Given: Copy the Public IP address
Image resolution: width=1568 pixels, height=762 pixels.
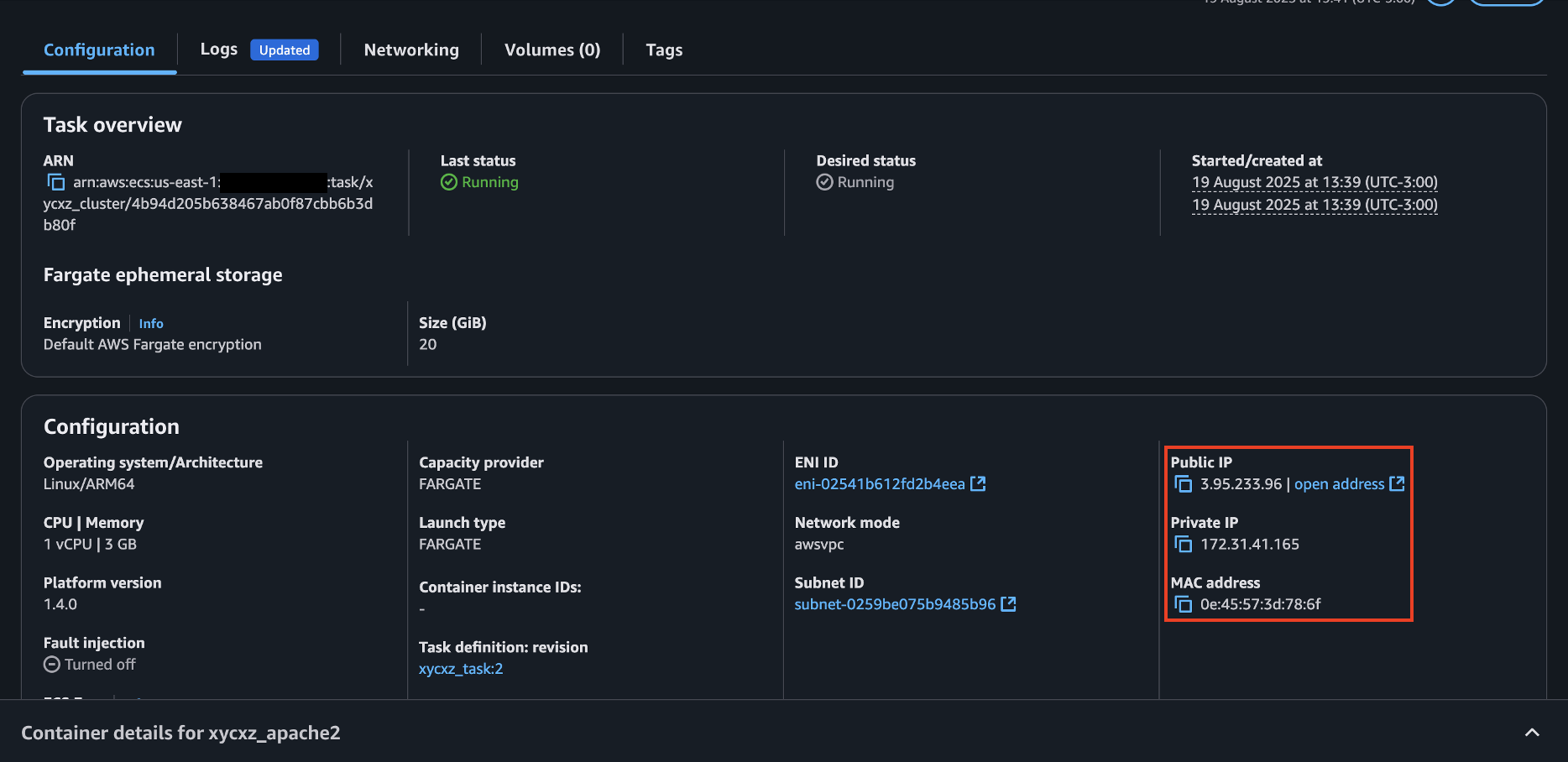Looking at the screenshot, I should coord(1183,484).
